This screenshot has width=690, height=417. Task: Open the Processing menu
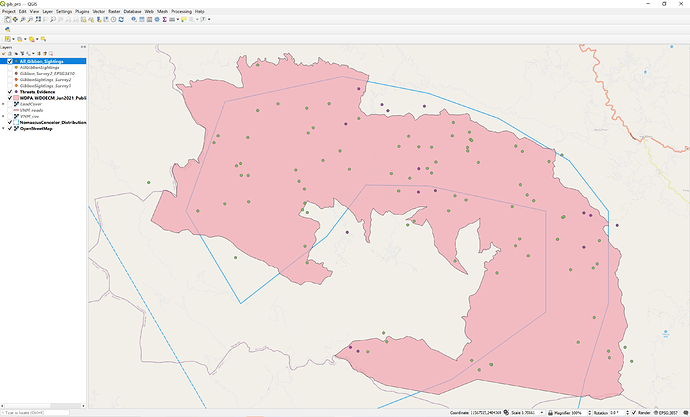click(181, 11)
